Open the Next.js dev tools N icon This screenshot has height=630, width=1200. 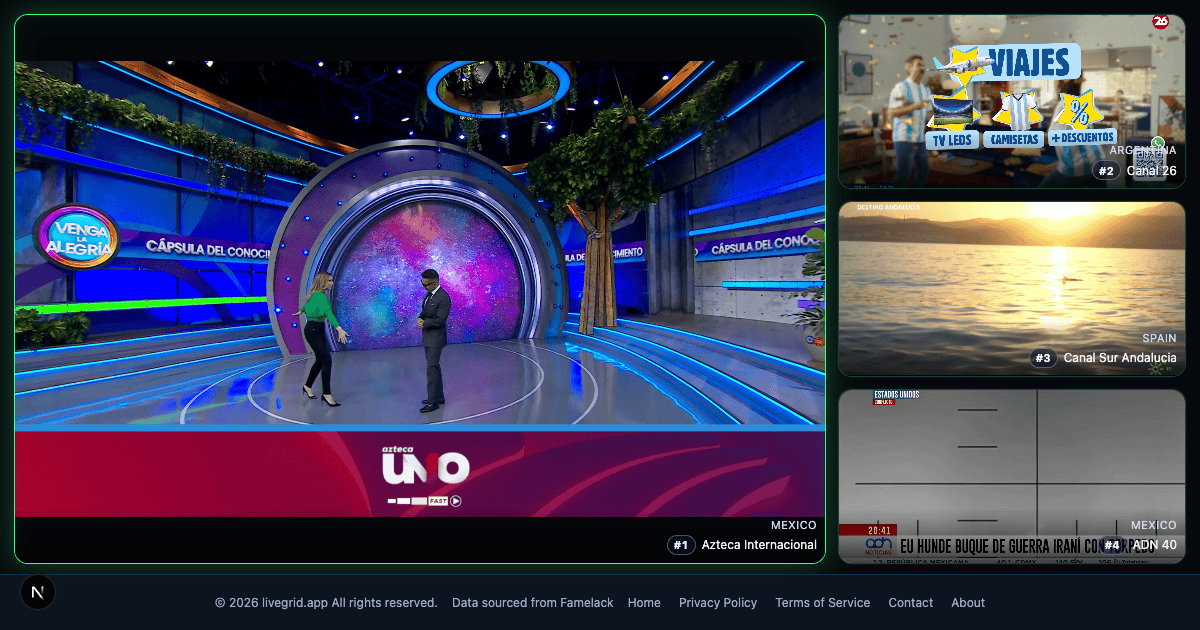click(38, 593)
